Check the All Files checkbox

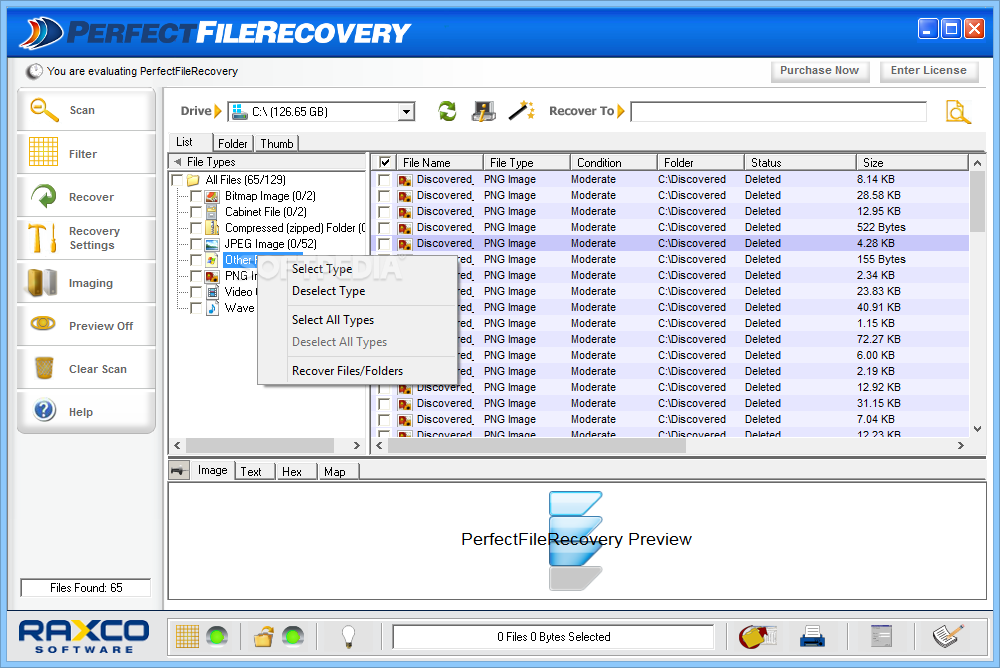pos(177,180)
